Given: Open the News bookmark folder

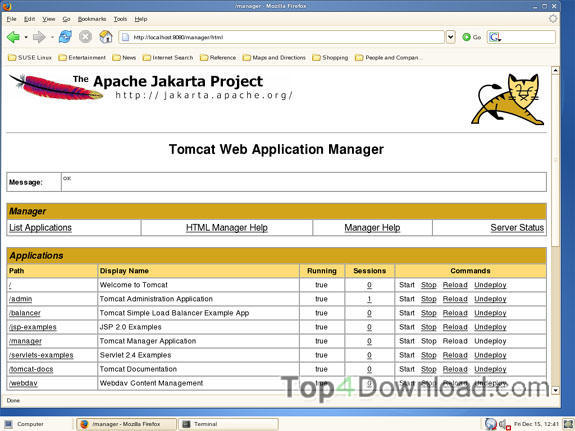Looking at the screenshot, I should point(124,58).
